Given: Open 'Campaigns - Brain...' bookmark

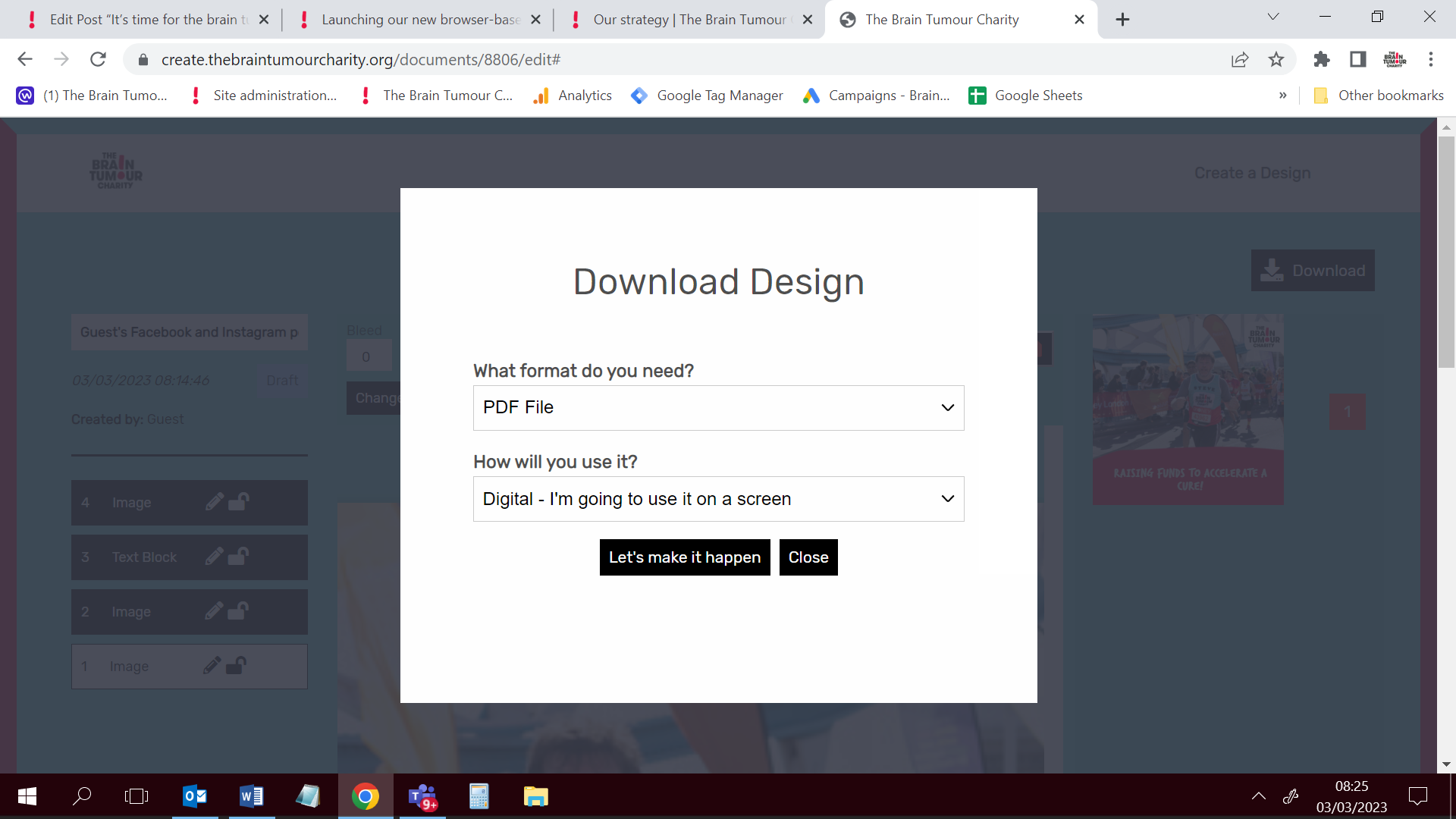Looking at the screenshot, I should pyautogui.click(x=877, y=96).
